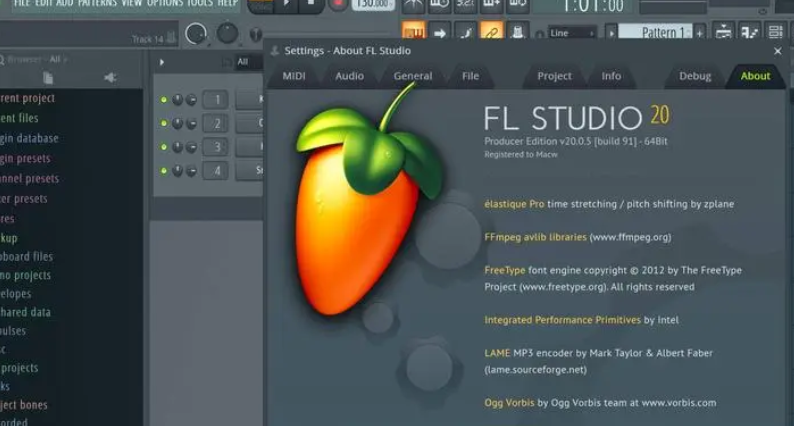Screen dimensions: 794x426
Task: Select mixer track number 1 box
Action: coord(217,100)
